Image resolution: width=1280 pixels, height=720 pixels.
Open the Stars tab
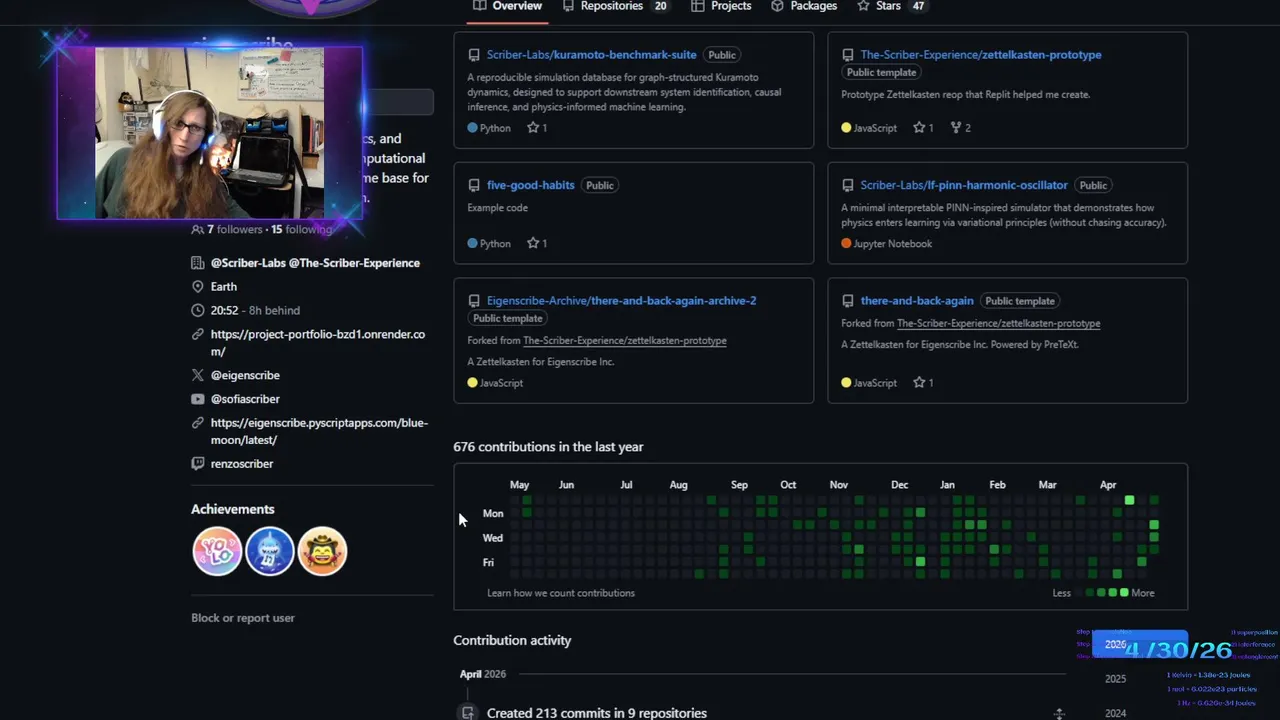[891, 6]
